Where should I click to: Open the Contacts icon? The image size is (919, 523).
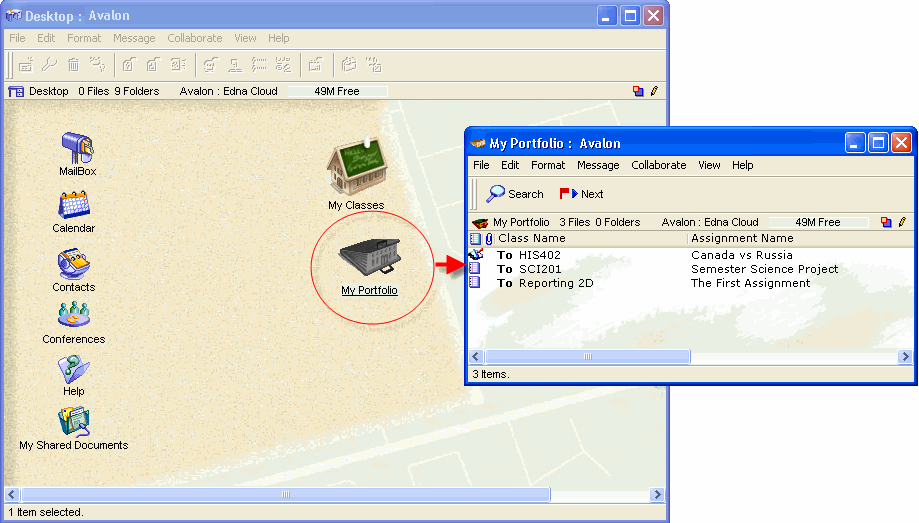74,264
